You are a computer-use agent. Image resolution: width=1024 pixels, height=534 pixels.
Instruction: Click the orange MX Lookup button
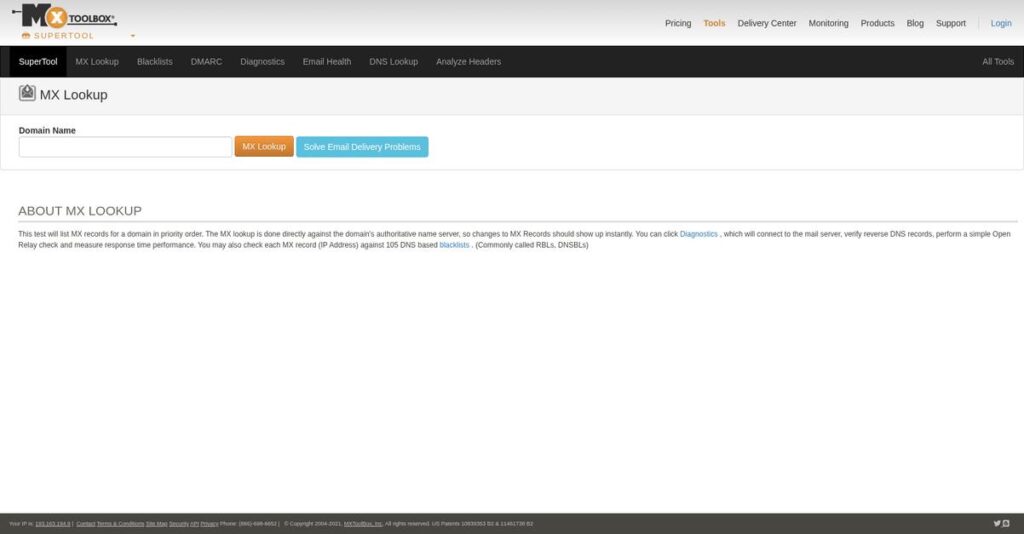coord(264,147)
